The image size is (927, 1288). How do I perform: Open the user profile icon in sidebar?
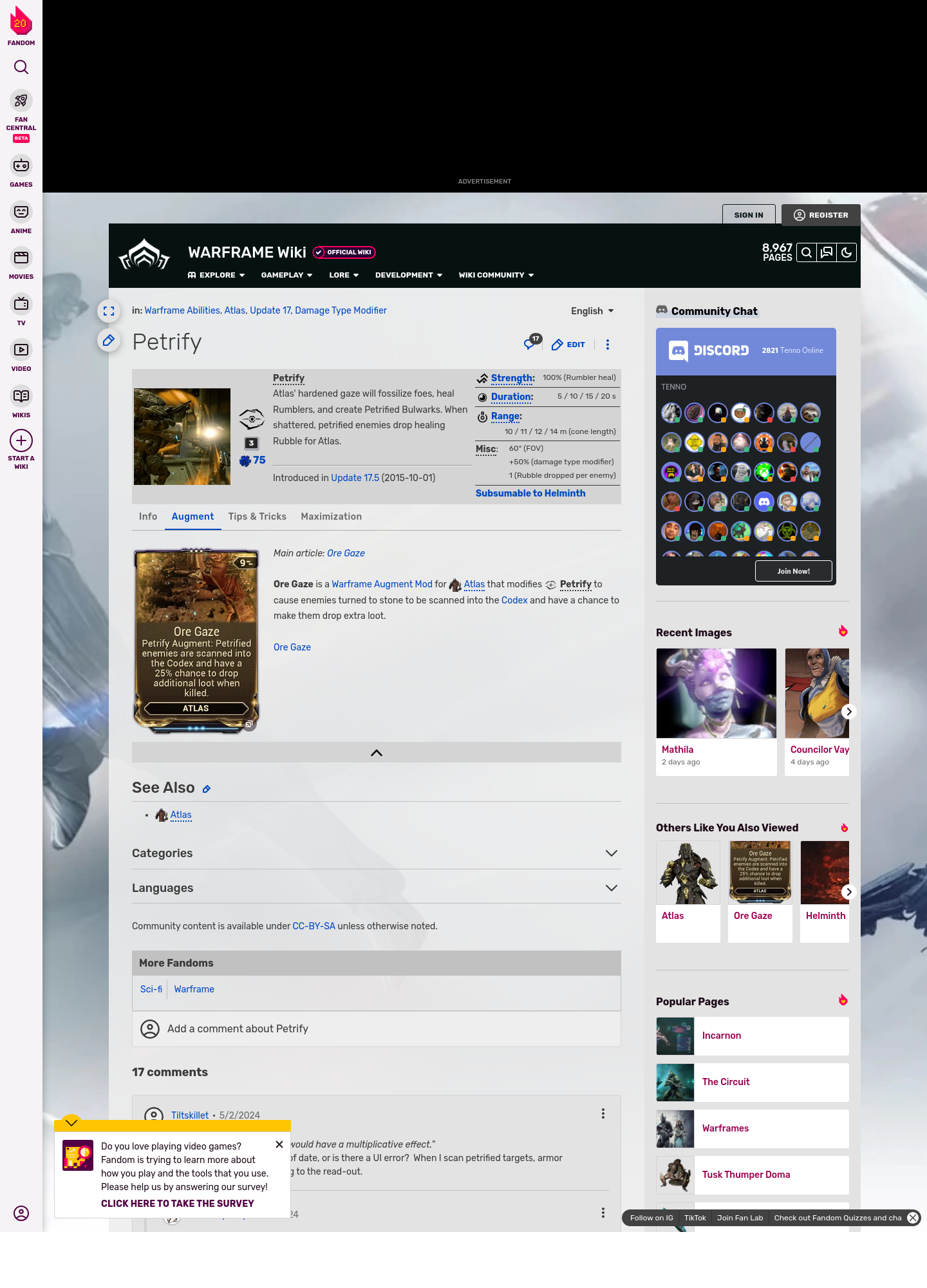pyautogui.click(x=21, y=1213)
